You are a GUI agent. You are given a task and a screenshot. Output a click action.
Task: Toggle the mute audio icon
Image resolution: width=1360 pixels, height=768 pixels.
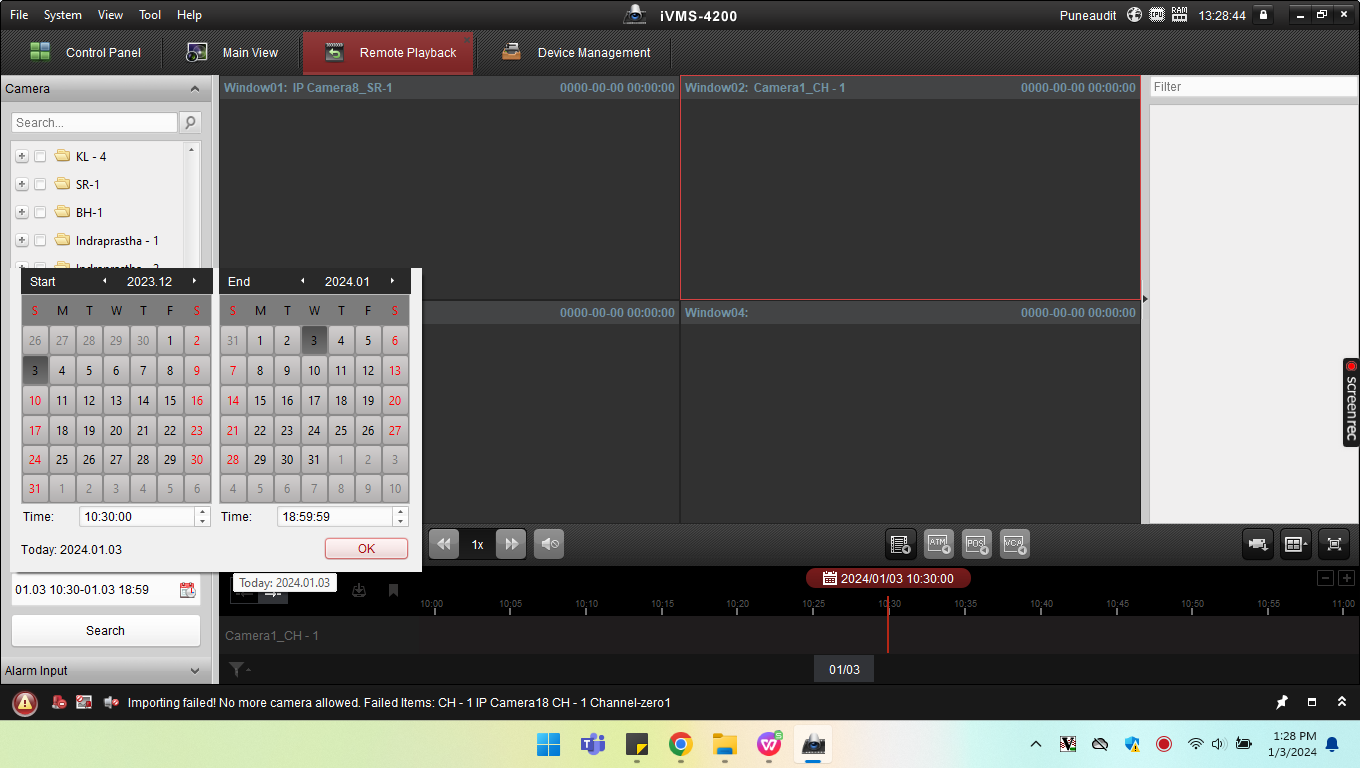pos(549,544)
